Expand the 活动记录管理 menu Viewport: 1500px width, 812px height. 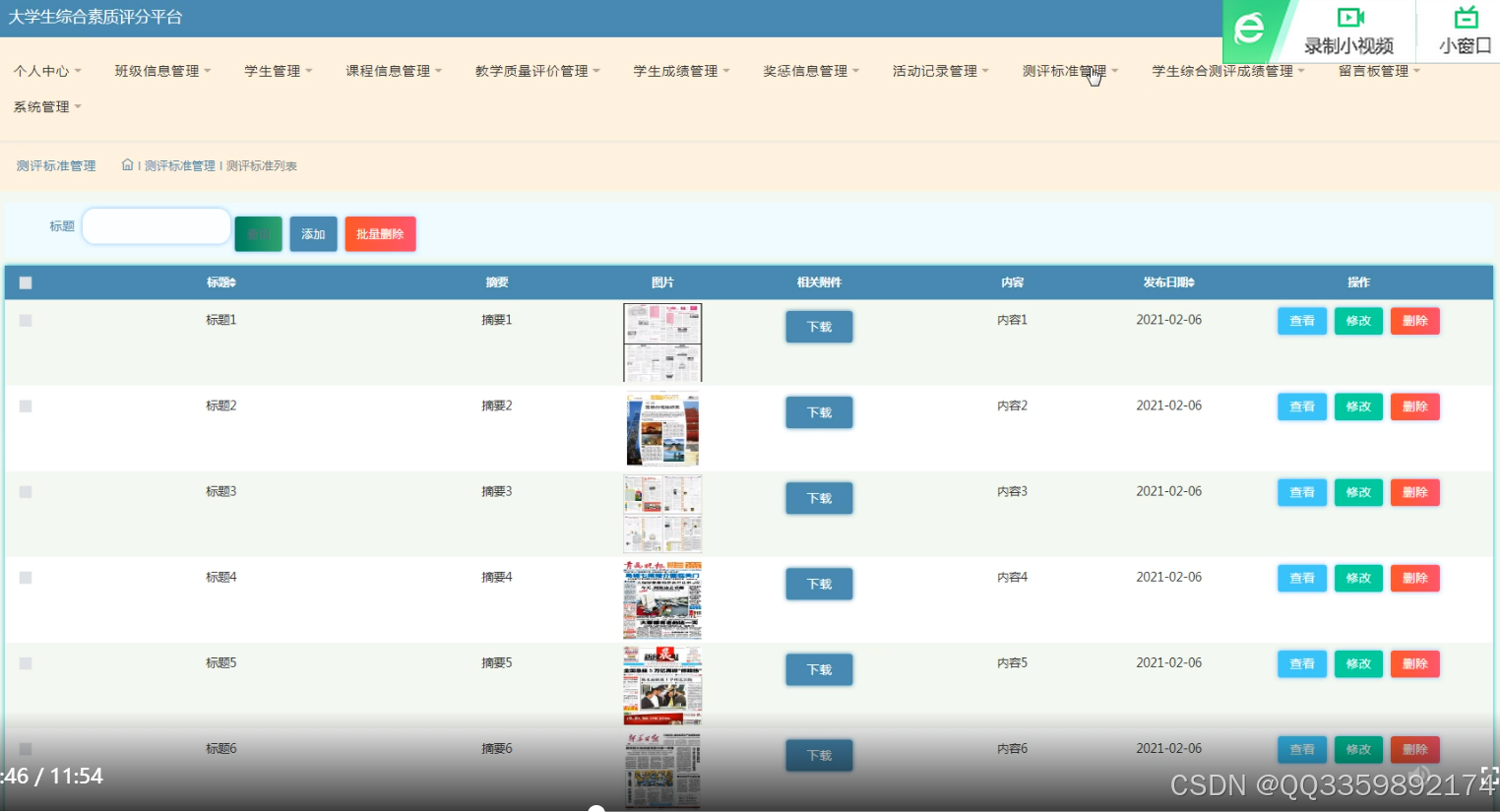pos(940,71)
